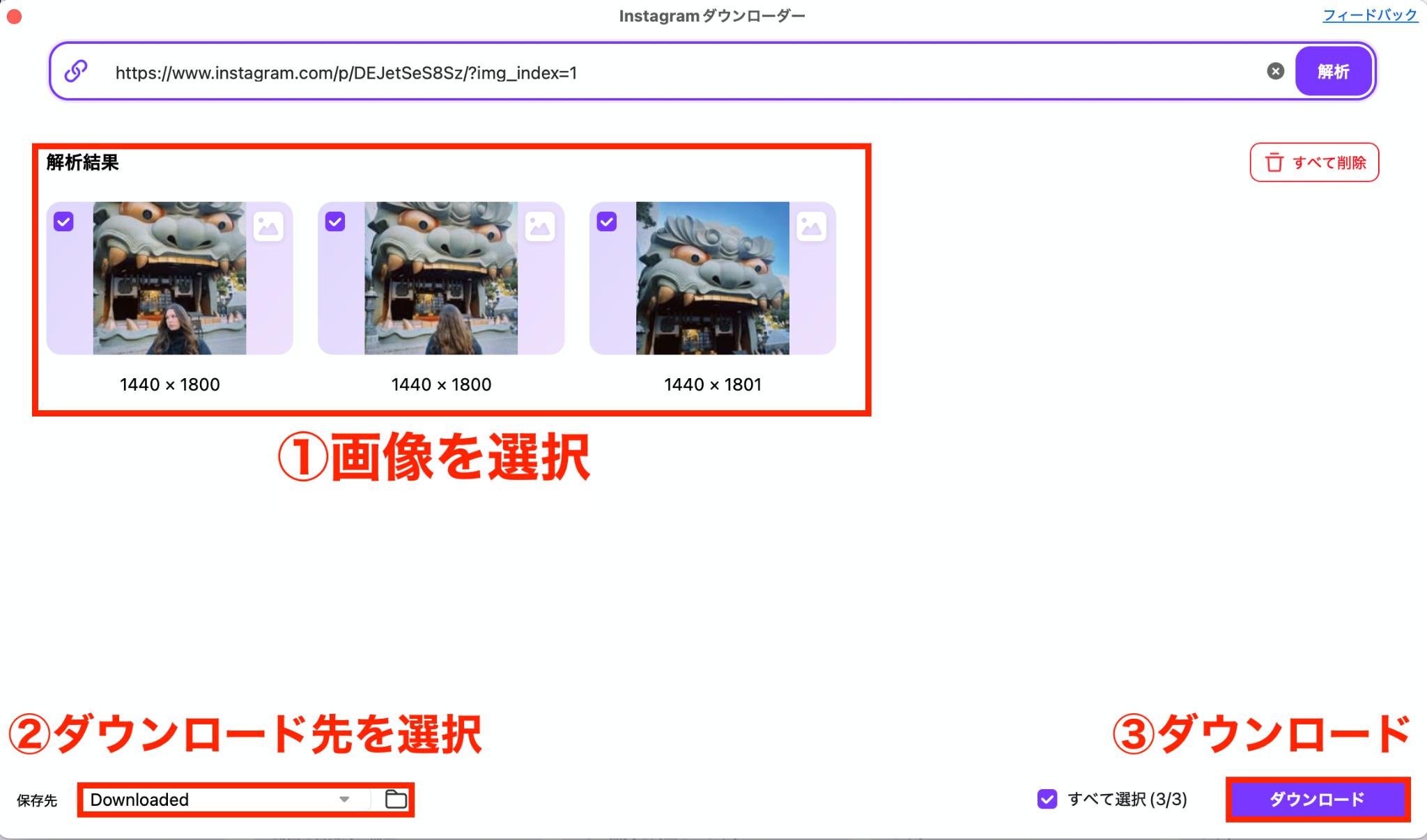Click the clear/X icon in the URL field
The width and height of the screenshot is (1427, 840).
tap(1276, 71)
